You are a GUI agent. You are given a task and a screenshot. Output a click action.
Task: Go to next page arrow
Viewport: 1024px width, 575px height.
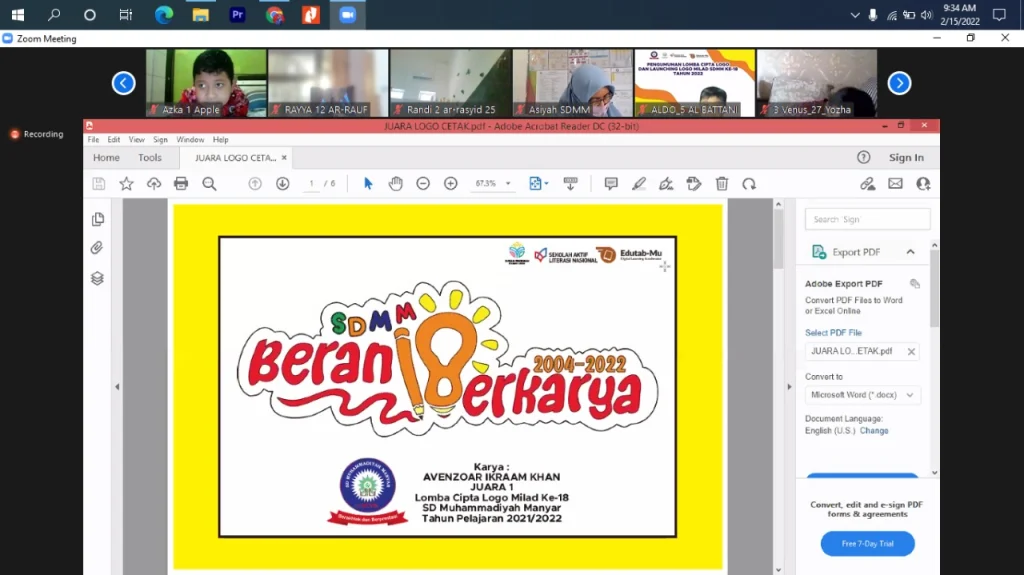tap(282, 184)
